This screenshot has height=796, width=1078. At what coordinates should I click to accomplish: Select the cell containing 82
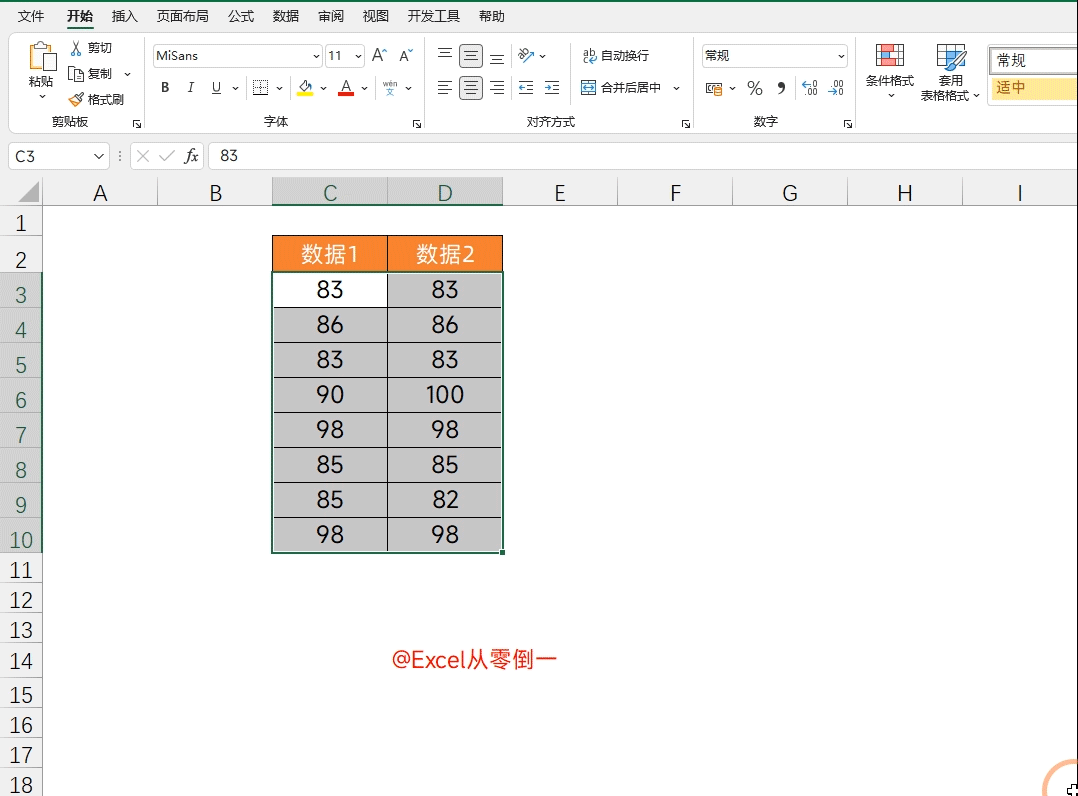[445, 500]
